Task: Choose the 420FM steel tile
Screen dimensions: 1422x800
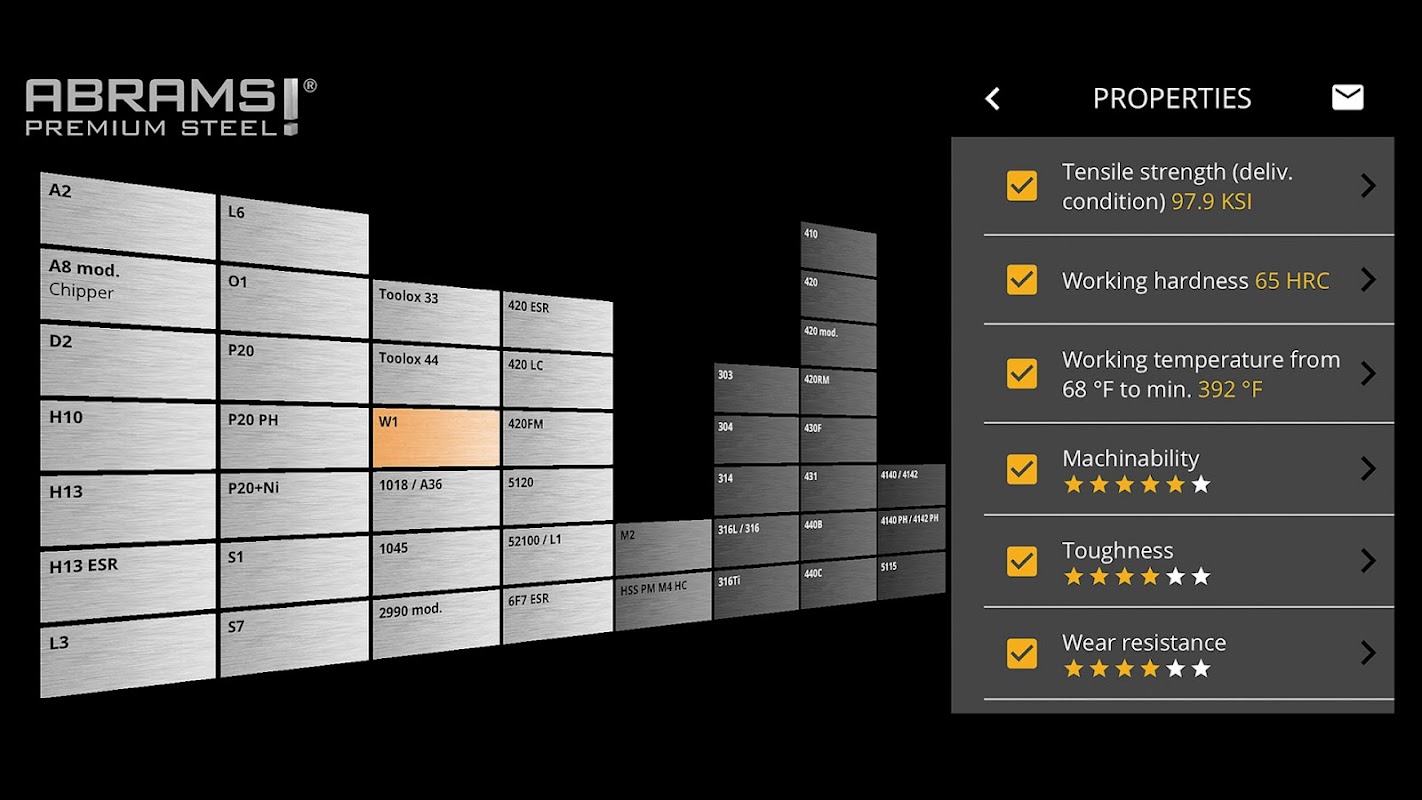Action: tap(557, 438)
